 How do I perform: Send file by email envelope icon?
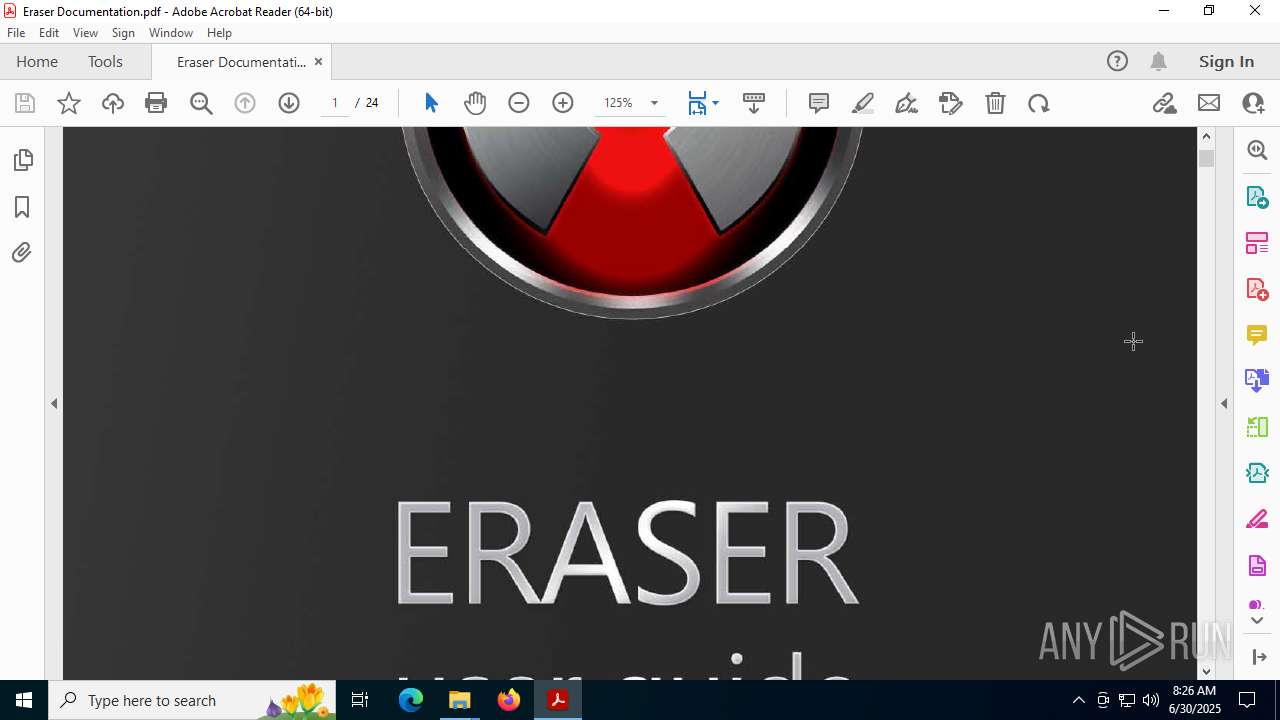(x=1209, y=103)
